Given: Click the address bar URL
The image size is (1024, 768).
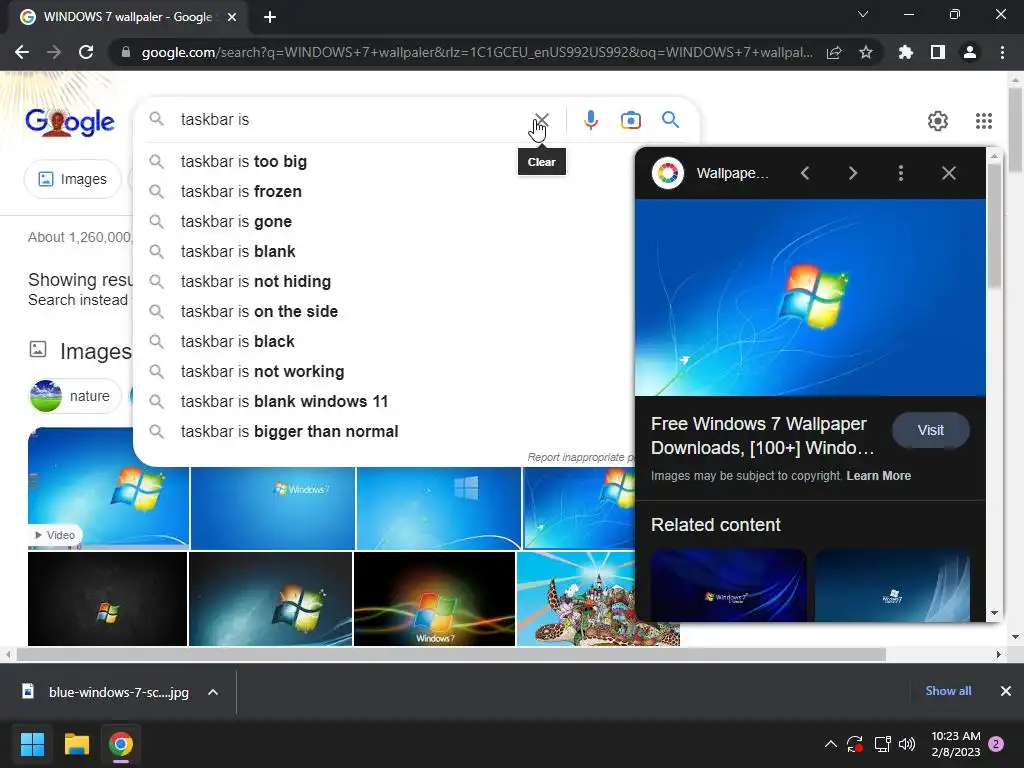Looking at the screenshot, I should click(477, 52).
